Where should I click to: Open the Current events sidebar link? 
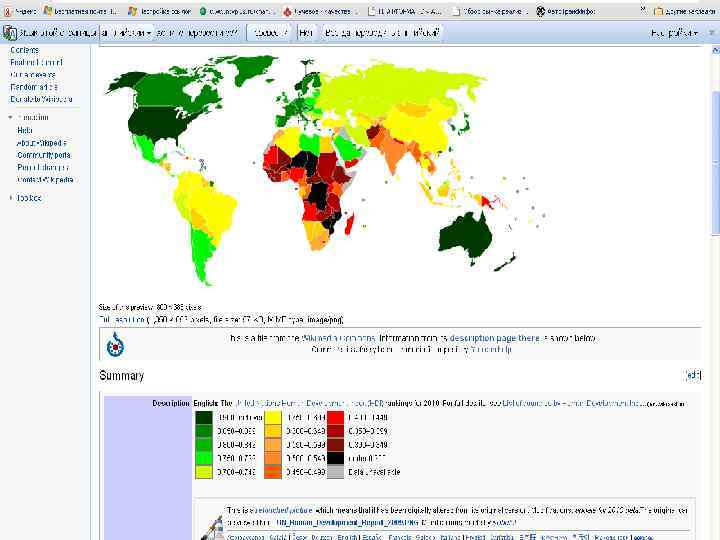click(33, 74)
